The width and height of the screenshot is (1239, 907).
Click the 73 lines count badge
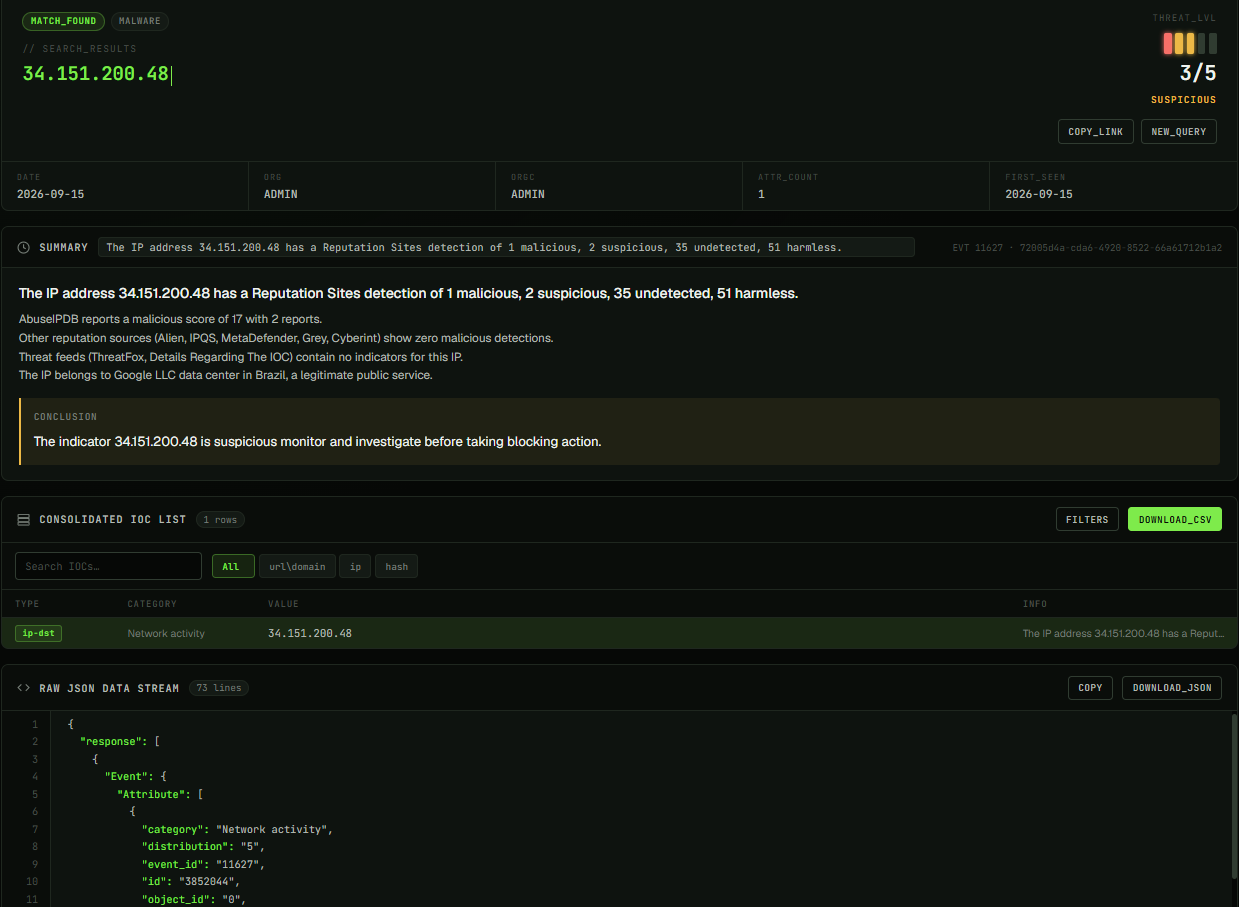pyautogui.click(x=219, y=688)
